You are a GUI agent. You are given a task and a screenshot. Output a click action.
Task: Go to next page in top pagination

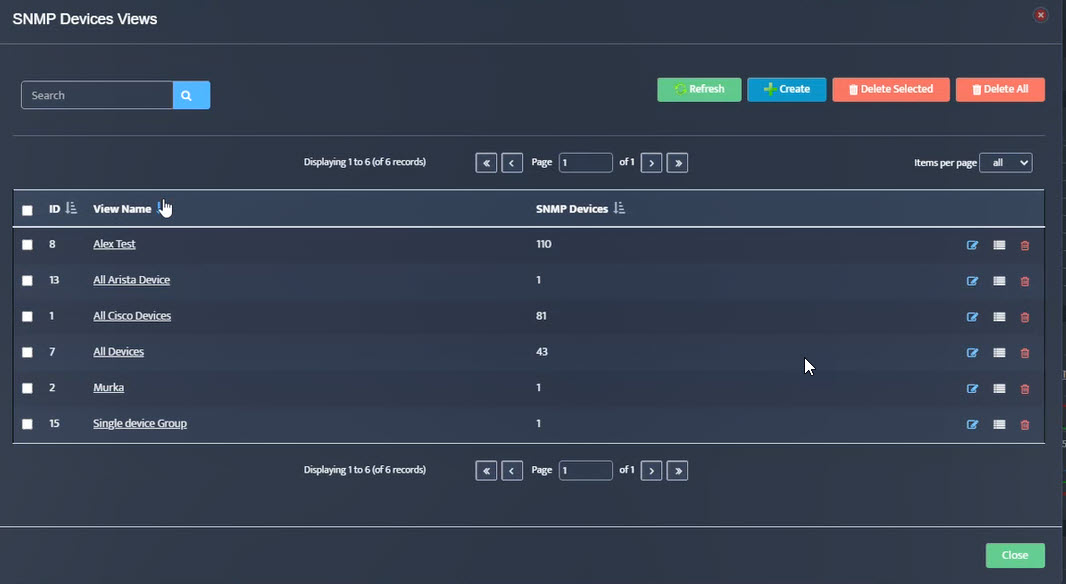point(651,163)
